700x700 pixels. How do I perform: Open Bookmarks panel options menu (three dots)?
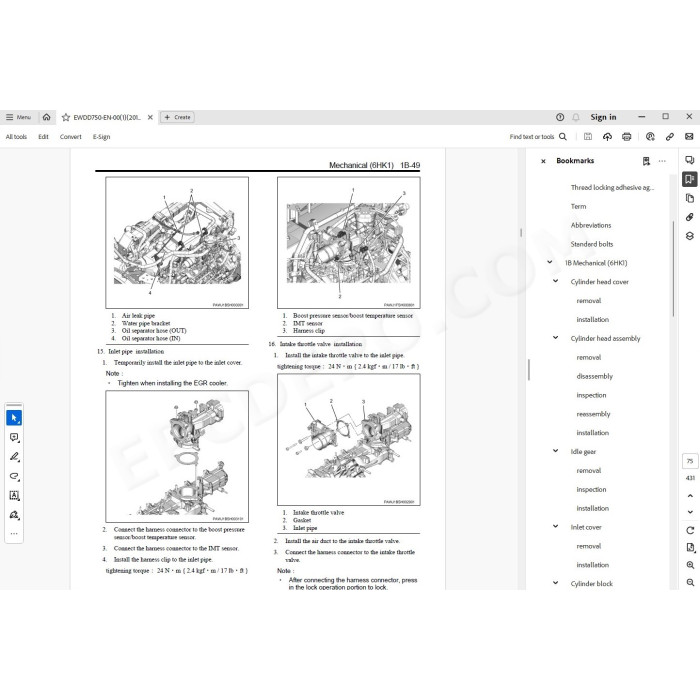[x=662, y=161]
